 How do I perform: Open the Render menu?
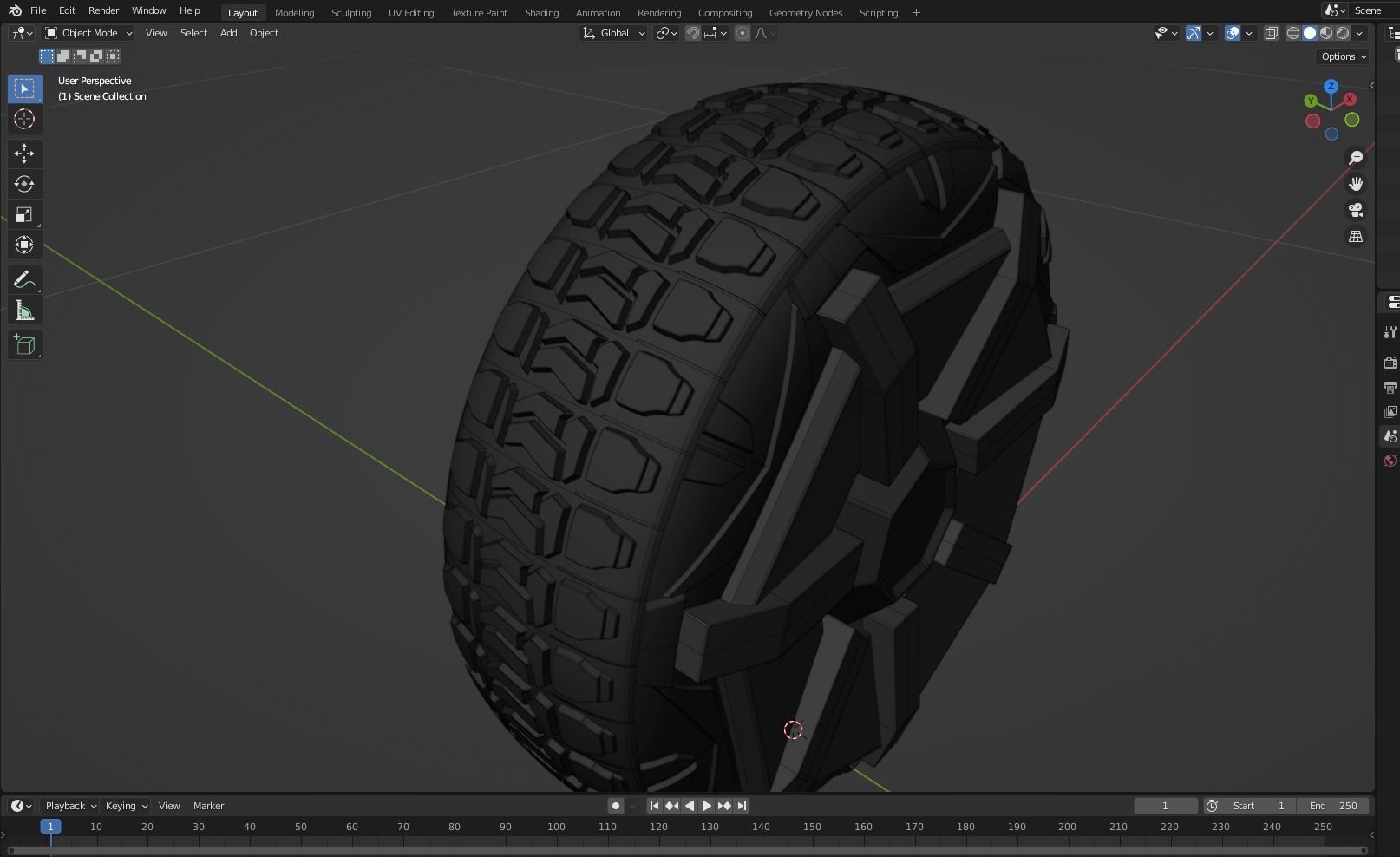[103, 10]
